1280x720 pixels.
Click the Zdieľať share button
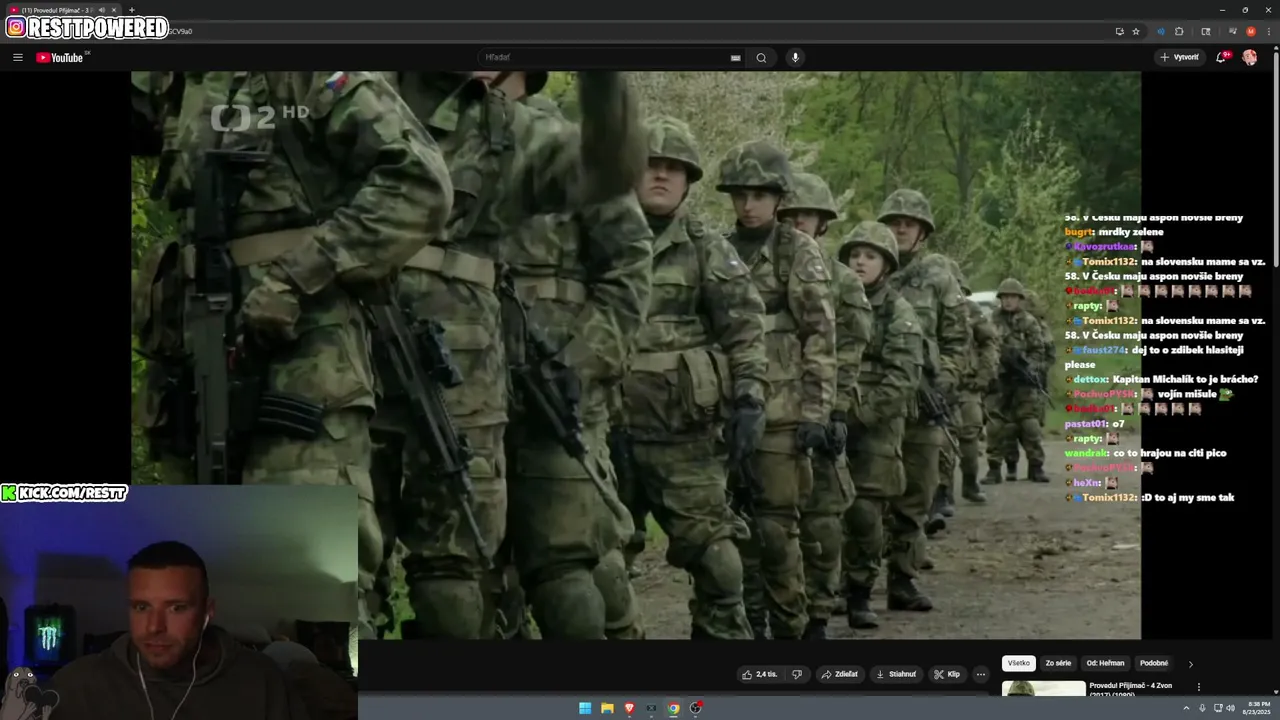[840, 674]
